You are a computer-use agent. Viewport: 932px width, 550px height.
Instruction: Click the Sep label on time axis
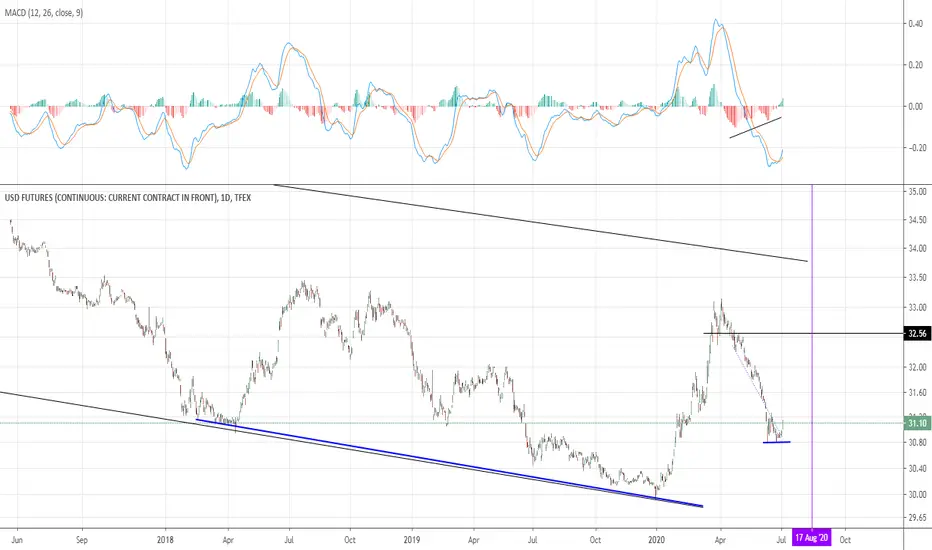(82, 540)
